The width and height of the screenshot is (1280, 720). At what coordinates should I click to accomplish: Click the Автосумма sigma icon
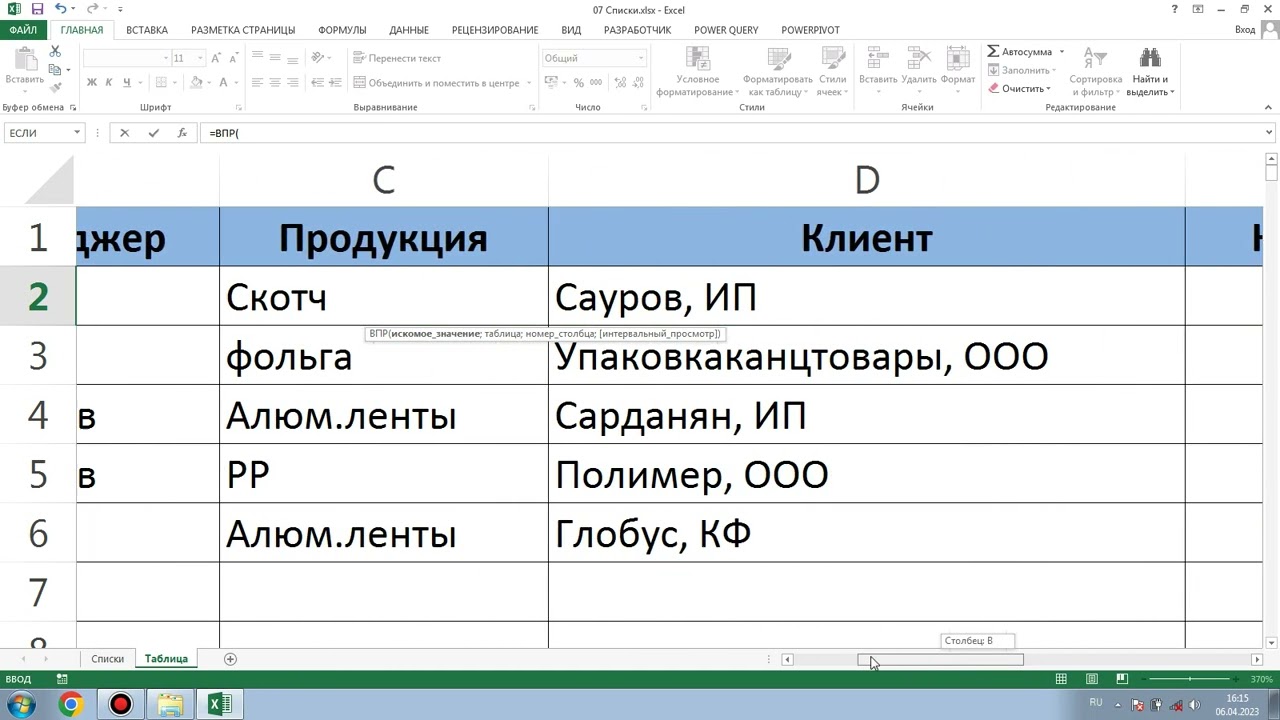(993, 52)
